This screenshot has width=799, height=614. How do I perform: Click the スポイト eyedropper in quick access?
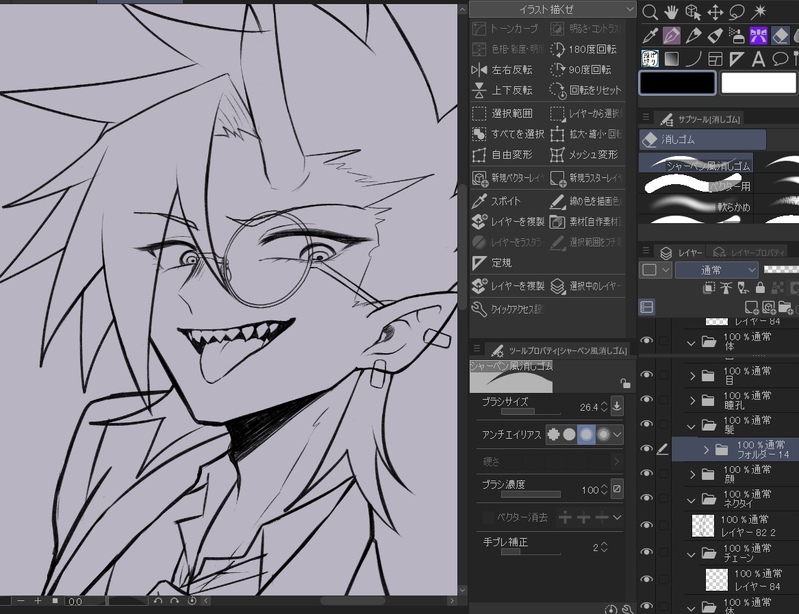pyautogui.click(x=497, y=201)
